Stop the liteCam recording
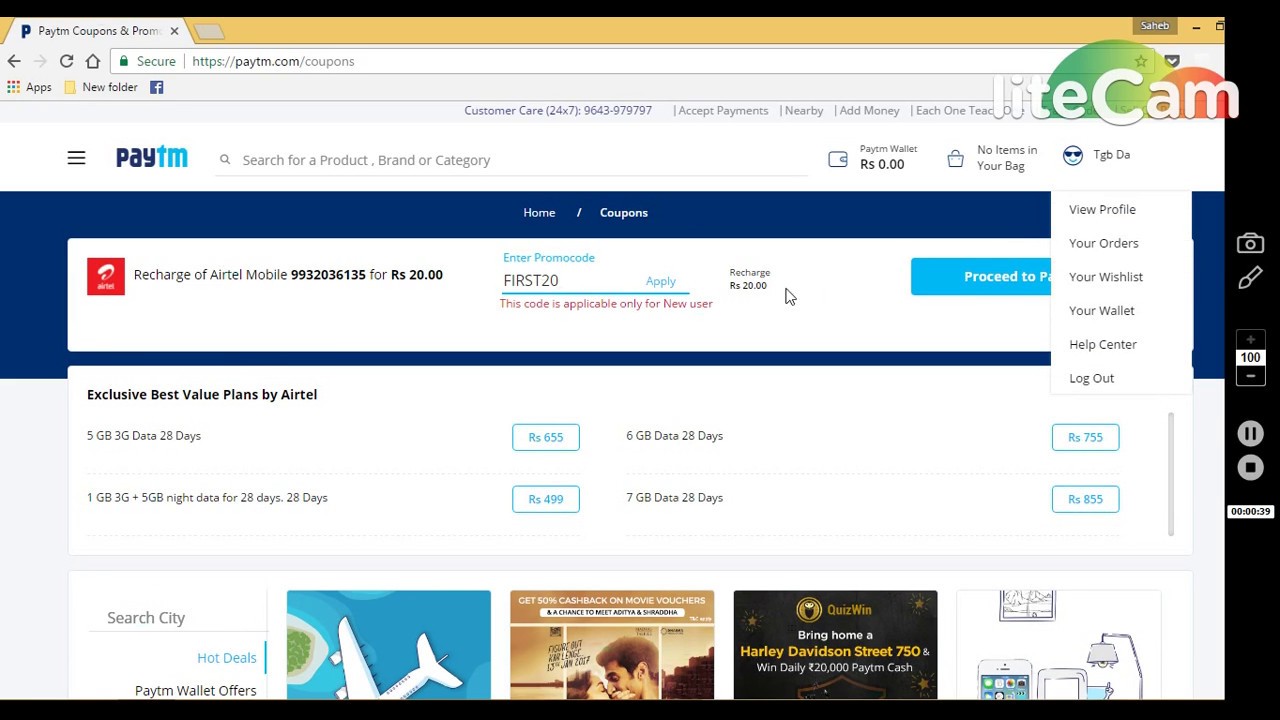 click(x=1250, y=467)
